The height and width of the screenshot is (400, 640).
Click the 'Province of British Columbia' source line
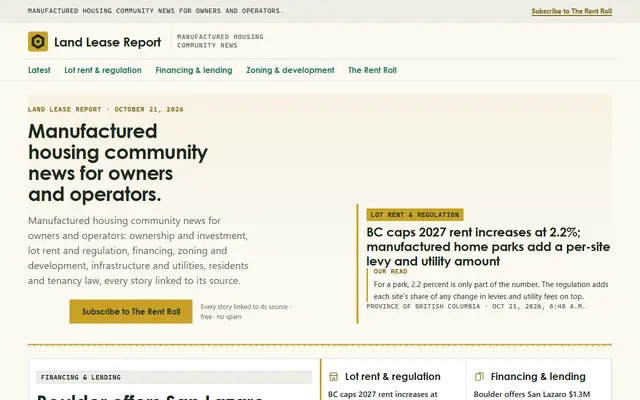click(x=476, y=307)
